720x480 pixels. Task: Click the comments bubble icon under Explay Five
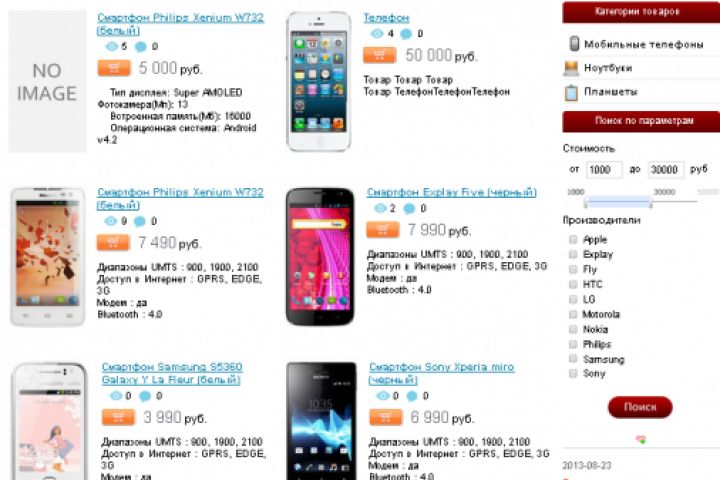click(x=409, y=209)
